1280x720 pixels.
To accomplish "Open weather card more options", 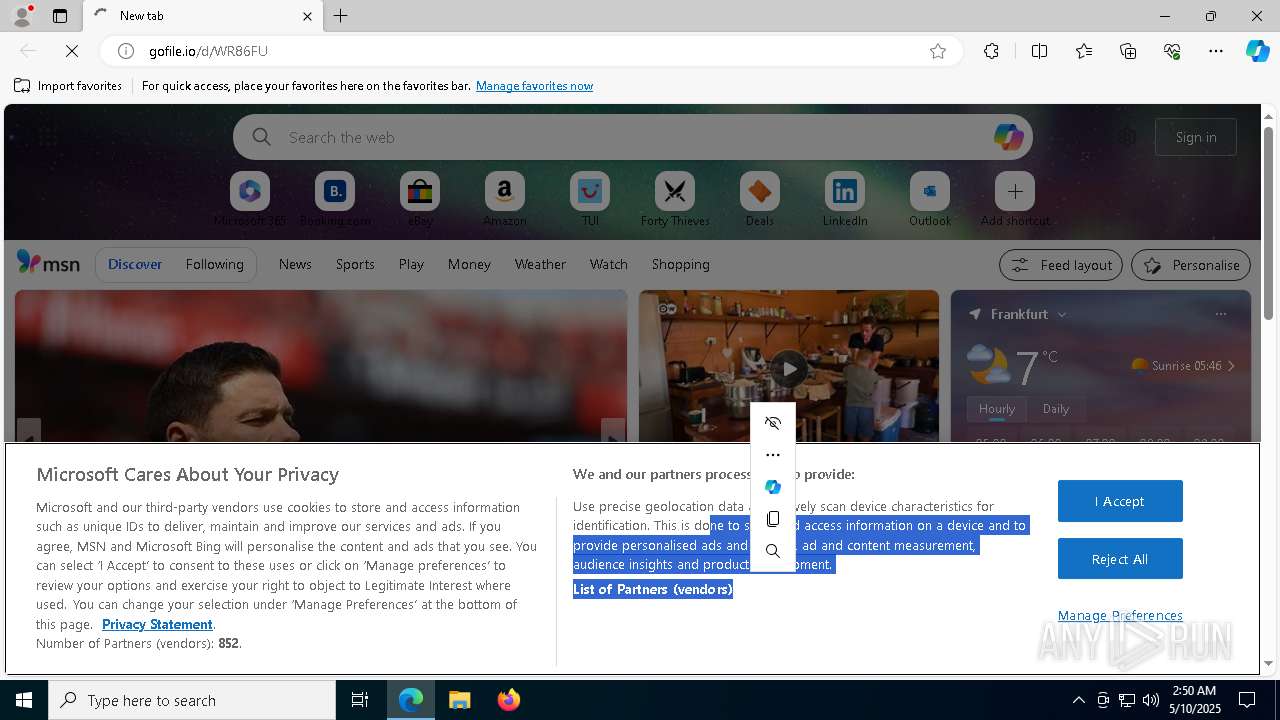I will click(1220, 314).
